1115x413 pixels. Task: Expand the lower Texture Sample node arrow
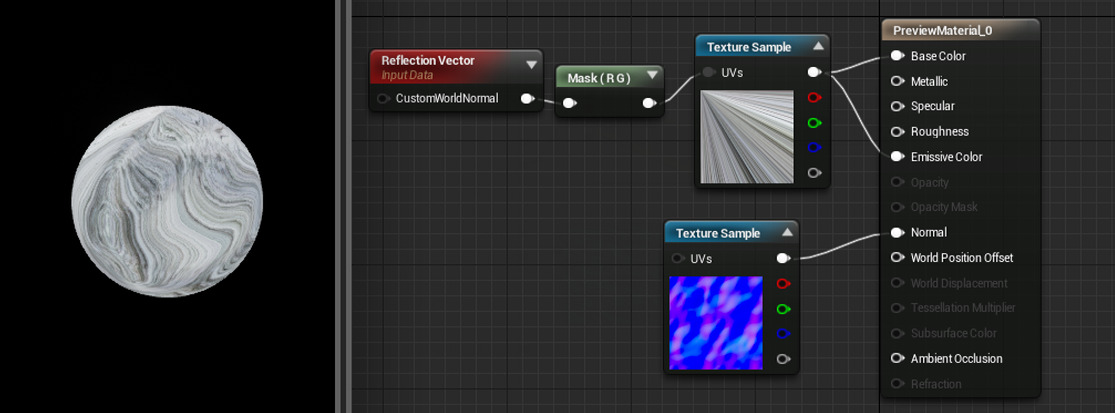(786, 232)
